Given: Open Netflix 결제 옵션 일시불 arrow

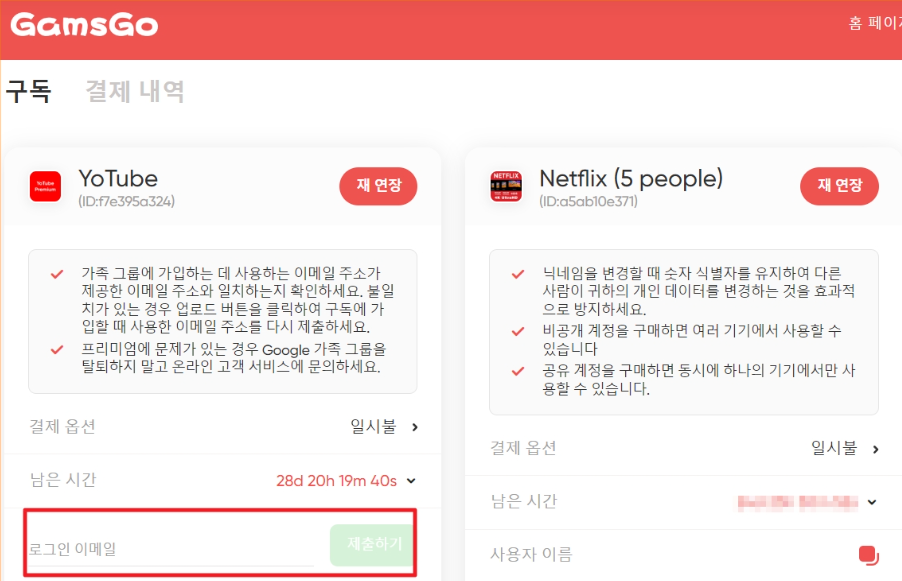Looking at the screenshot, I should tap(876, 449).
